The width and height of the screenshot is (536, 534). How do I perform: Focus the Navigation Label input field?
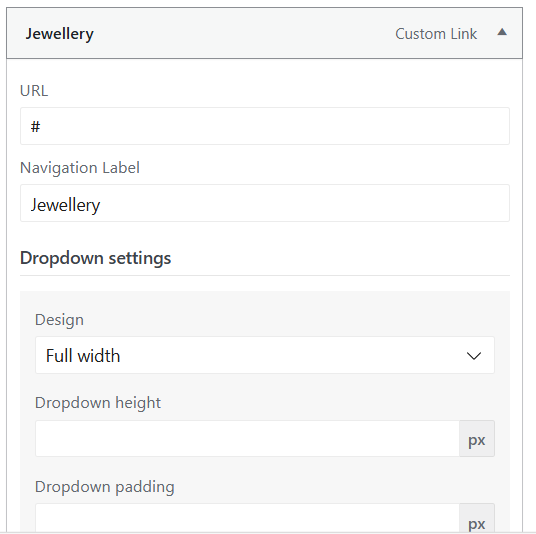pos(265,203)
